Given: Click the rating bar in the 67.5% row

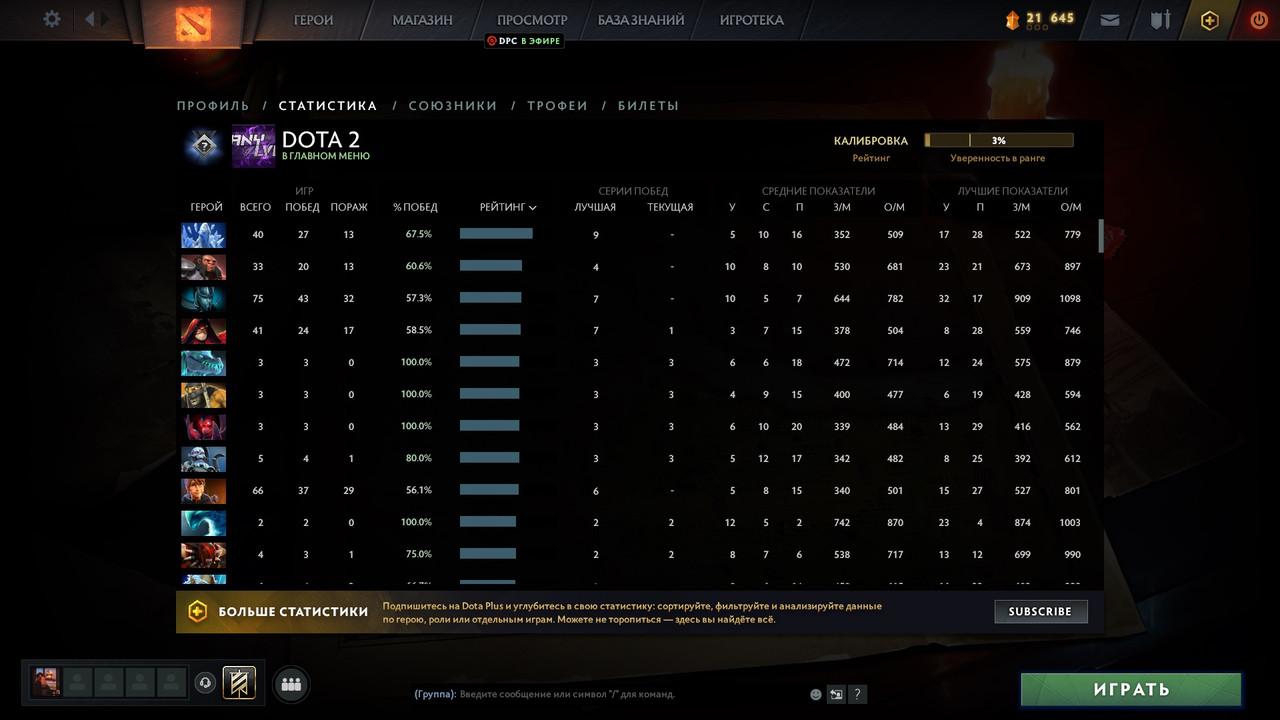Looking at the screenshot, I should (x=496, y=234).
